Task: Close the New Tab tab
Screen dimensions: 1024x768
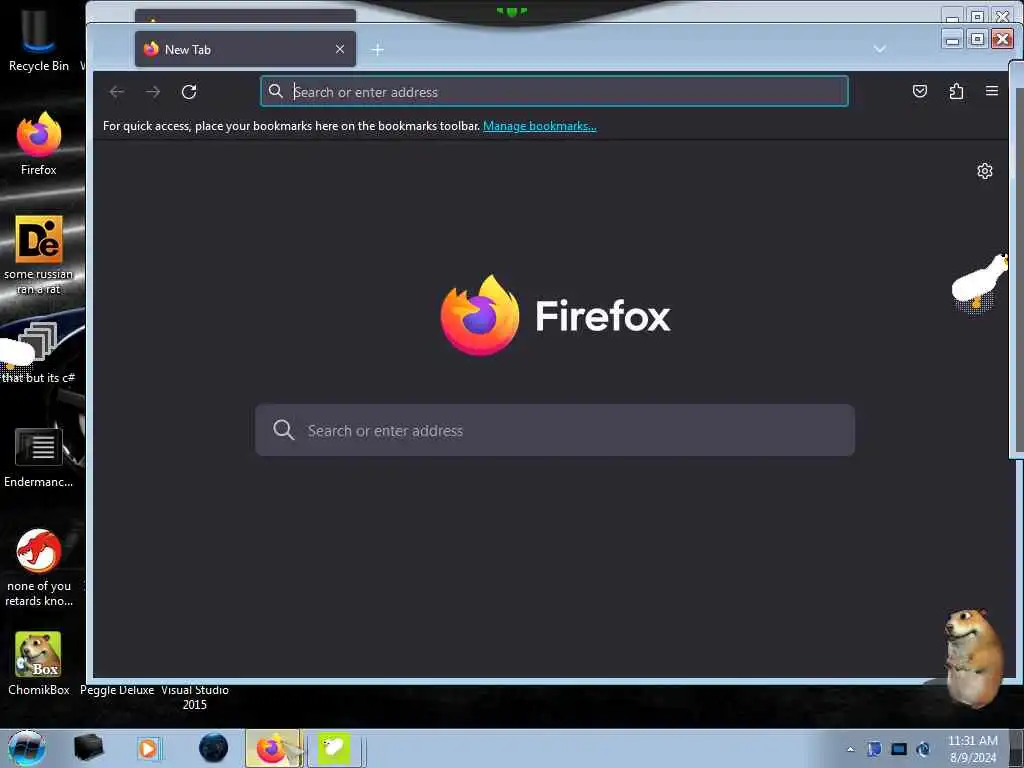Action: 340,50
